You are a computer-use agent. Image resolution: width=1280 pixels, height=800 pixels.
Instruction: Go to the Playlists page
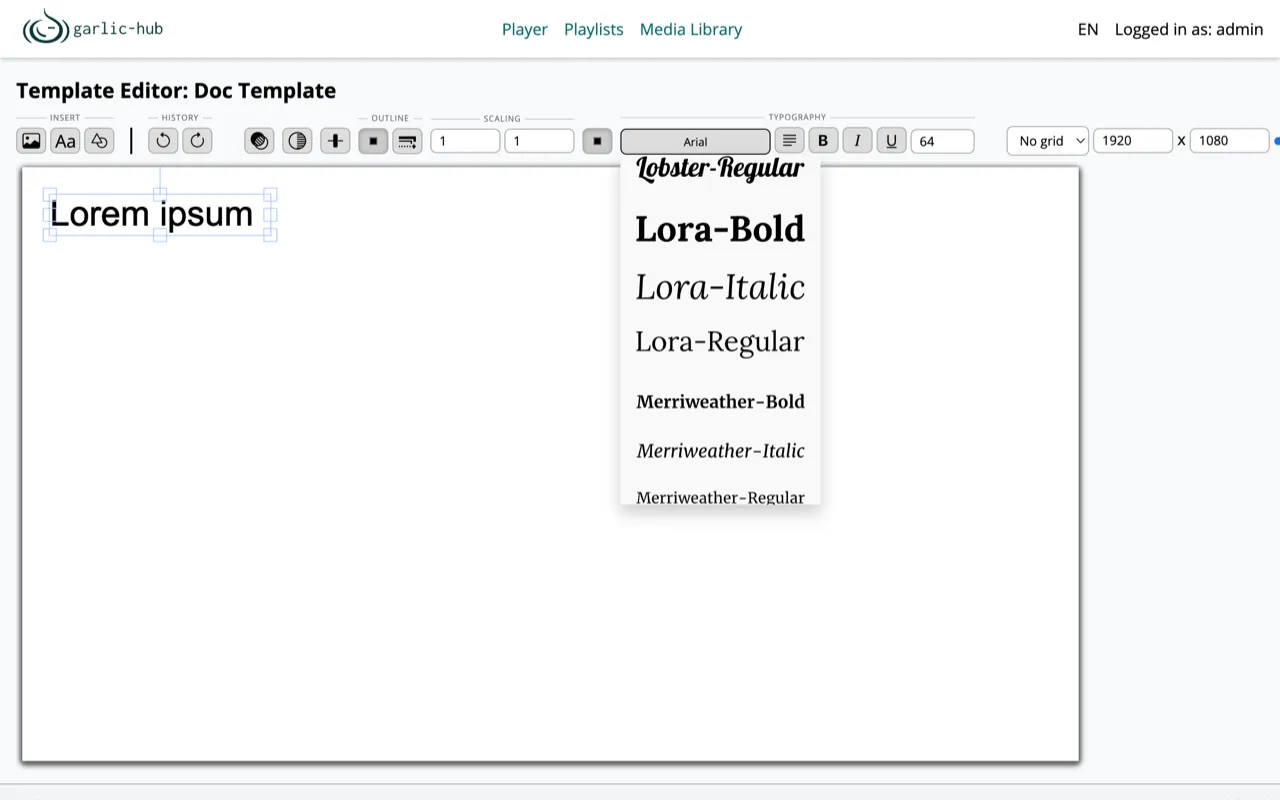tap(594, 29)
